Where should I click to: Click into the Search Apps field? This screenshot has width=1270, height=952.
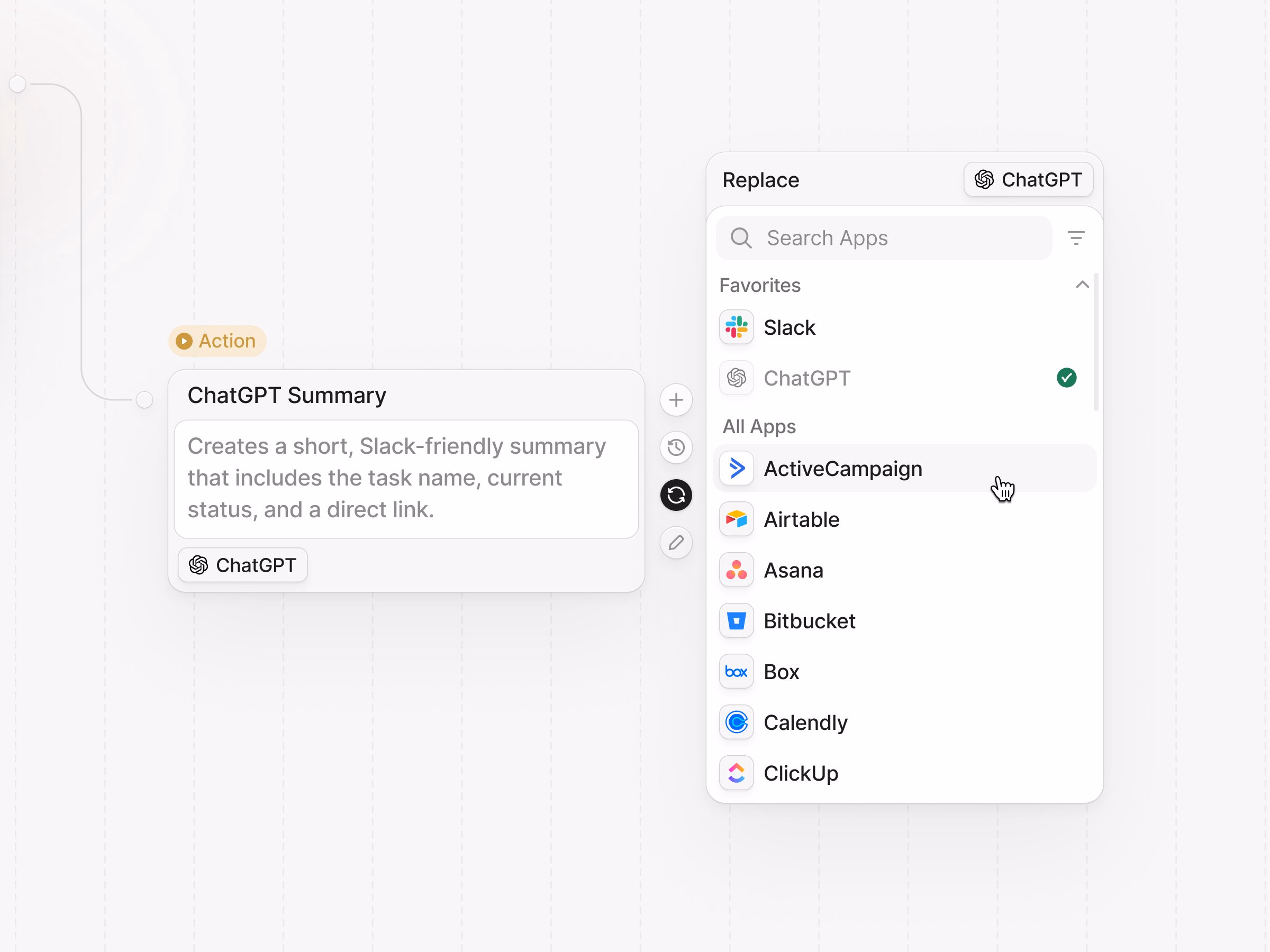[884, 237]
